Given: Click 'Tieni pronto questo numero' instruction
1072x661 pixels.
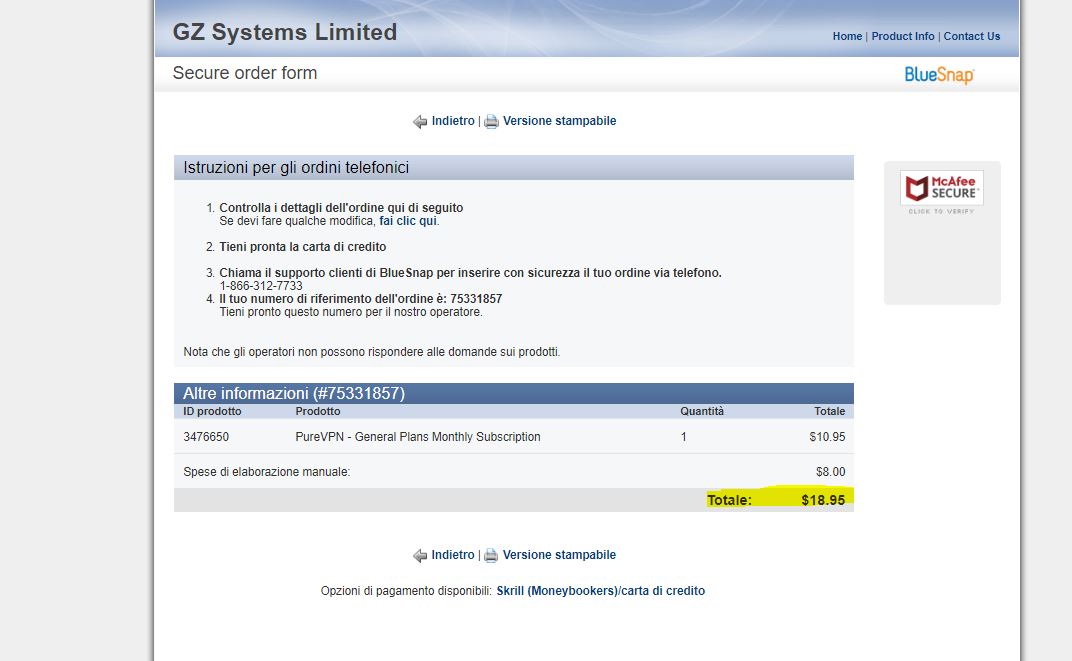Looking at the screenshot, I should click(351, 312).
